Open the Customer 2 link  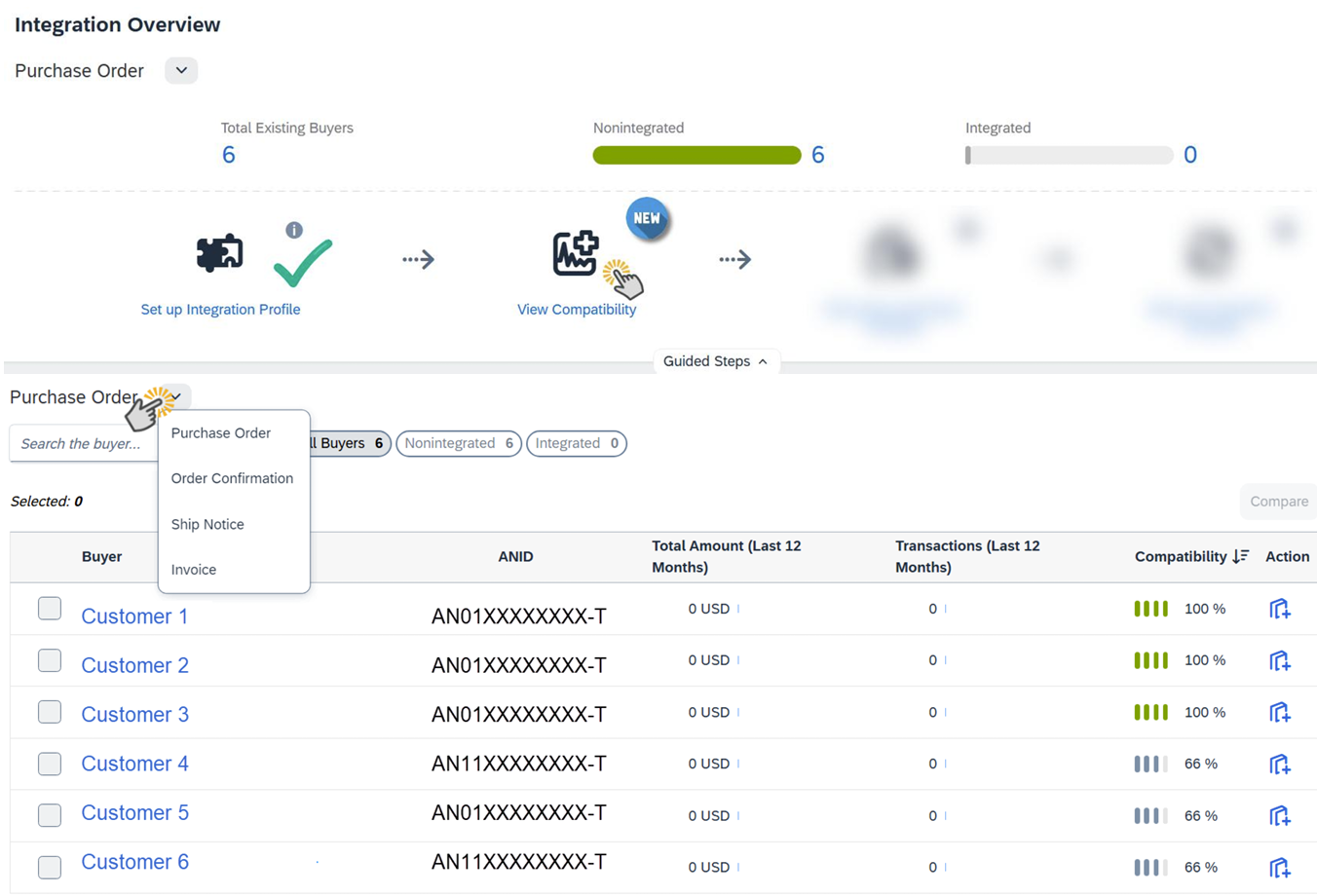pyautogui.click(x=134, y=665)
